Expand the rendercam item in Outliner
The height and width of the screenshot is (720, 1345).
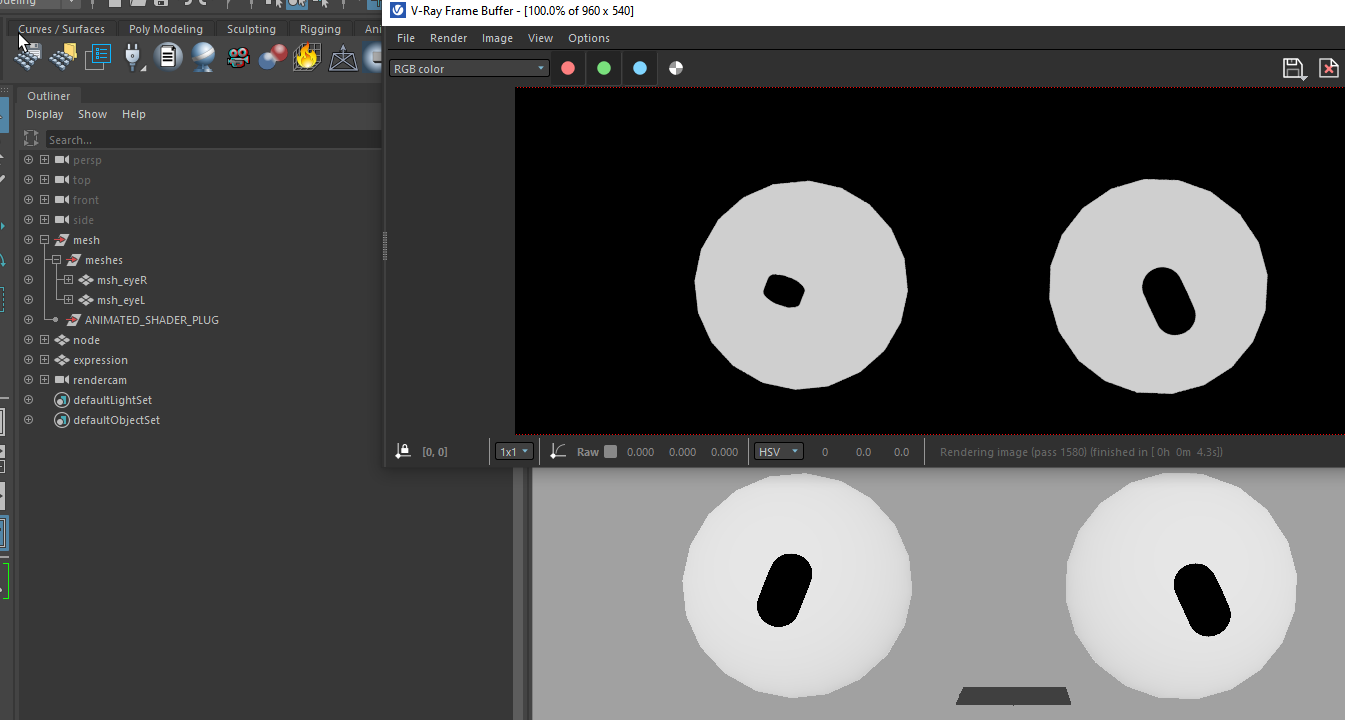(x=44, y=380)
